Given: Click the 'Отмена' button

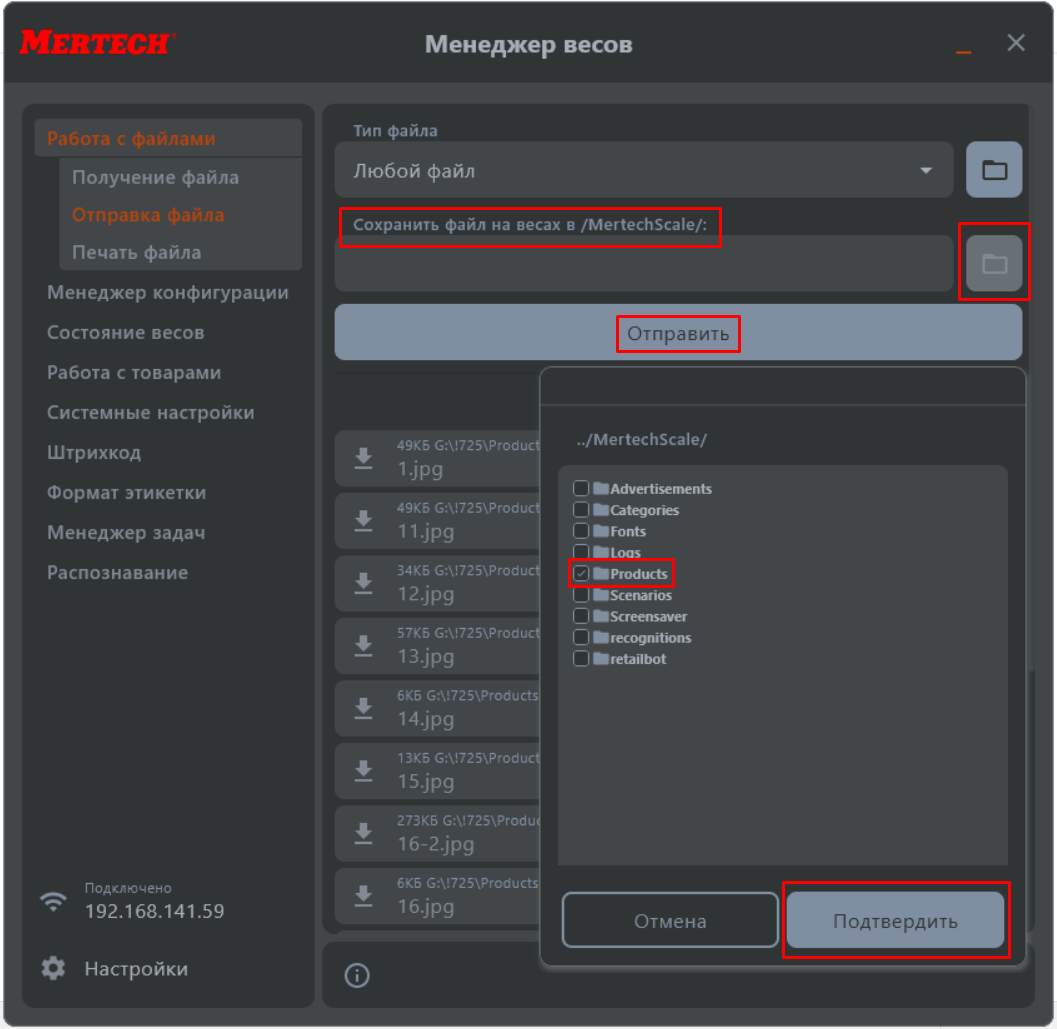Looking at the screenshot, I should [x=670, y=921].
